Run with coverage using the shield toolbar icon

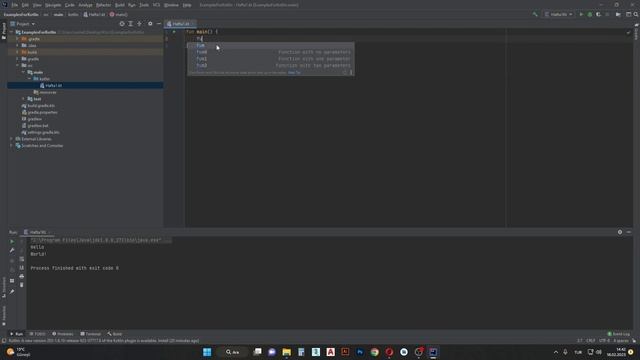point(598,14)
